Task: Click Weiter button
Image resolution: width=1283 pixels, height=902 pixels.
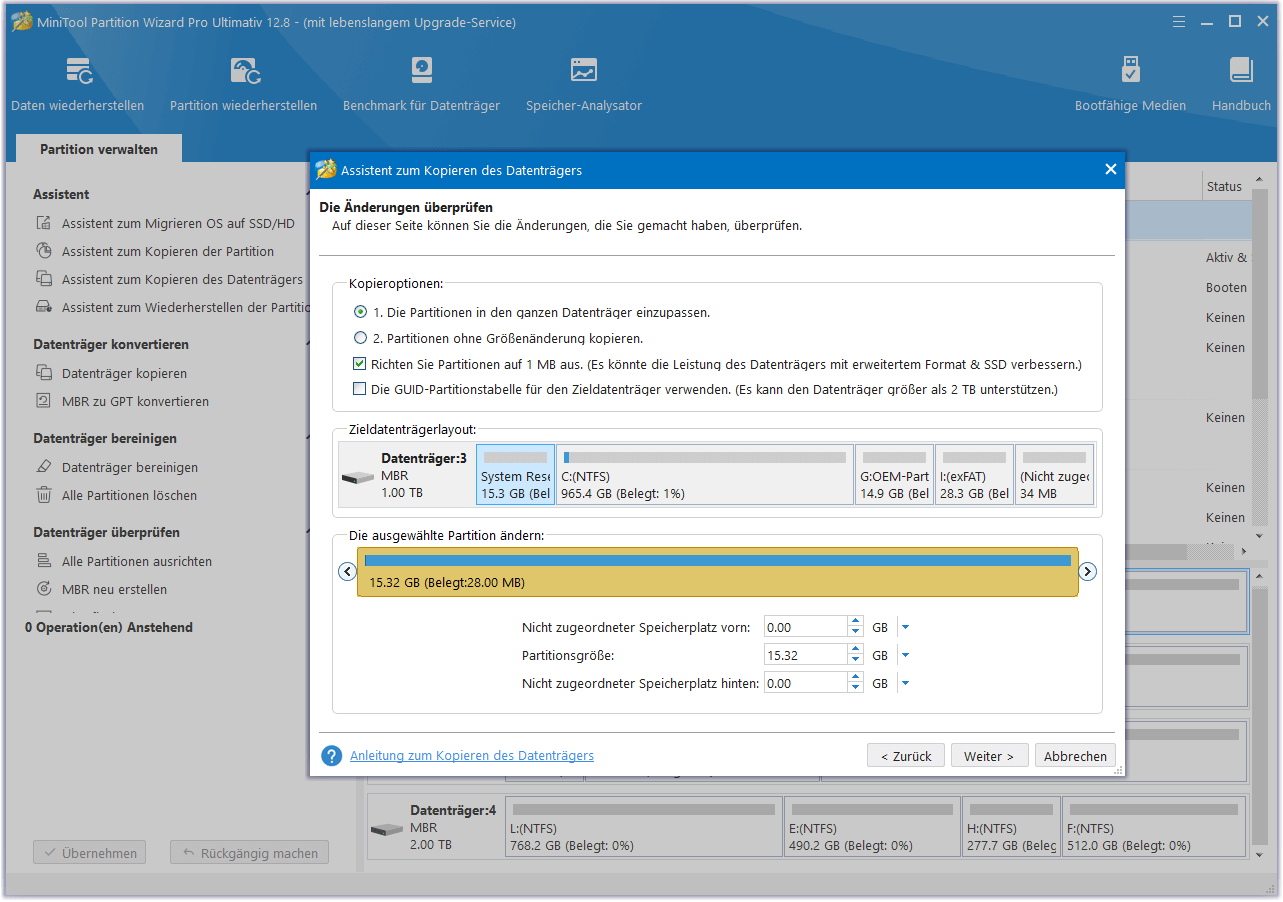Action: 989,756
